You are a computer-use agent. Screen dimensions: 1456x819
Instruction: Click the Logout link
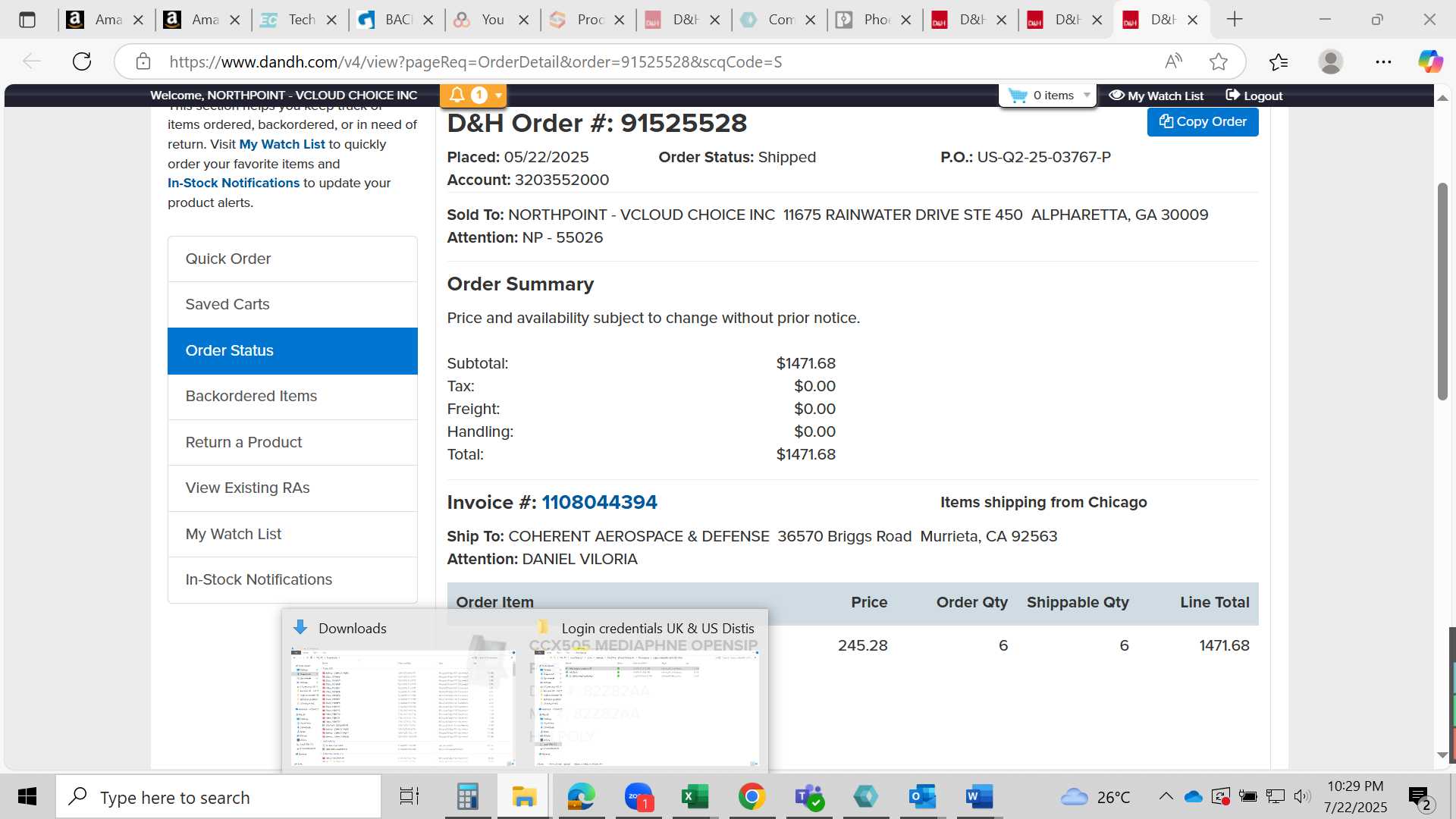pos(1254,96)
